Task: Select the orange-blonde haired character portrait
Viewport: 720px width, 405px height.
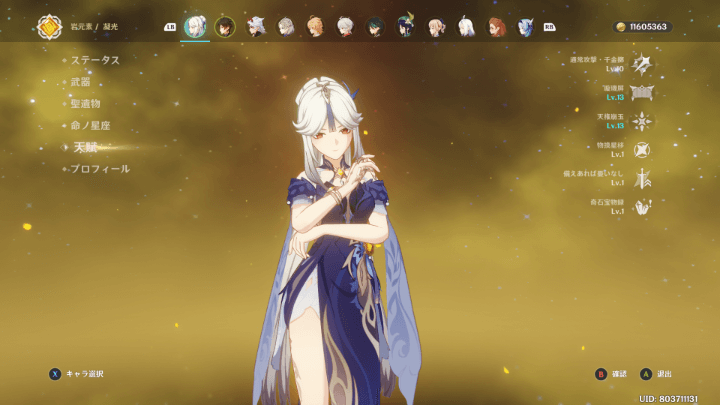Action: [315, 27]
